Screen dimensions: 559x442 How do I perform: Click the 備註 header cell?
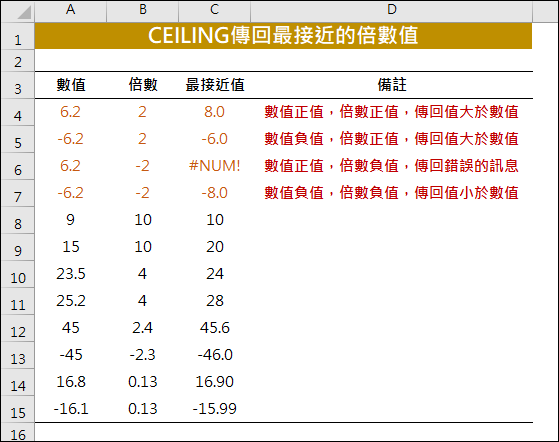pos(391,85)
